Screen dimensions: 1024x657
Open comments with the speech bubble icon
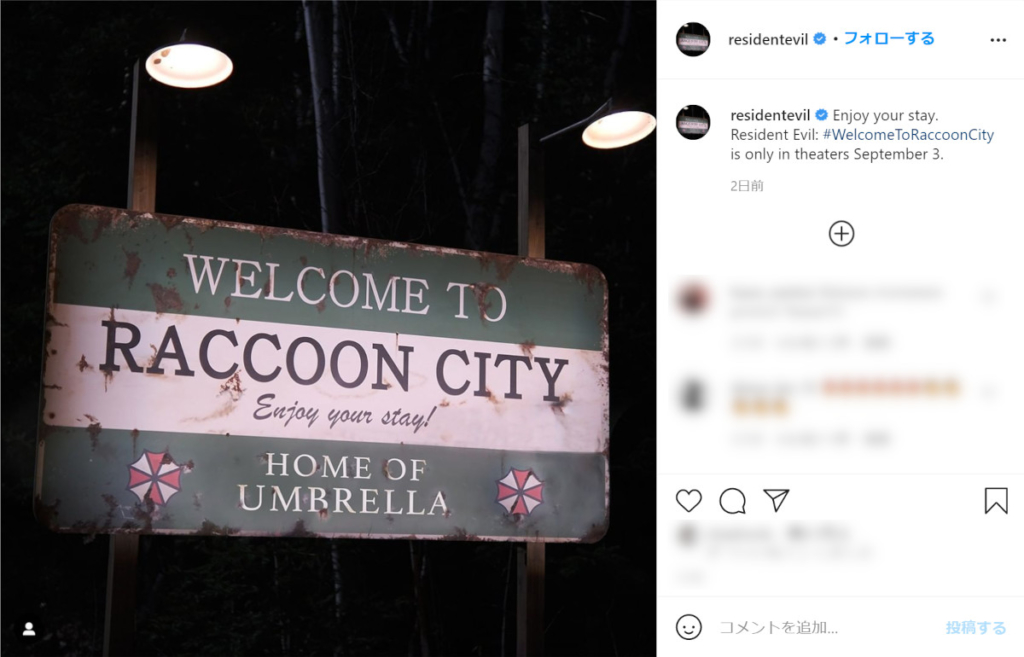click(732, 501)
